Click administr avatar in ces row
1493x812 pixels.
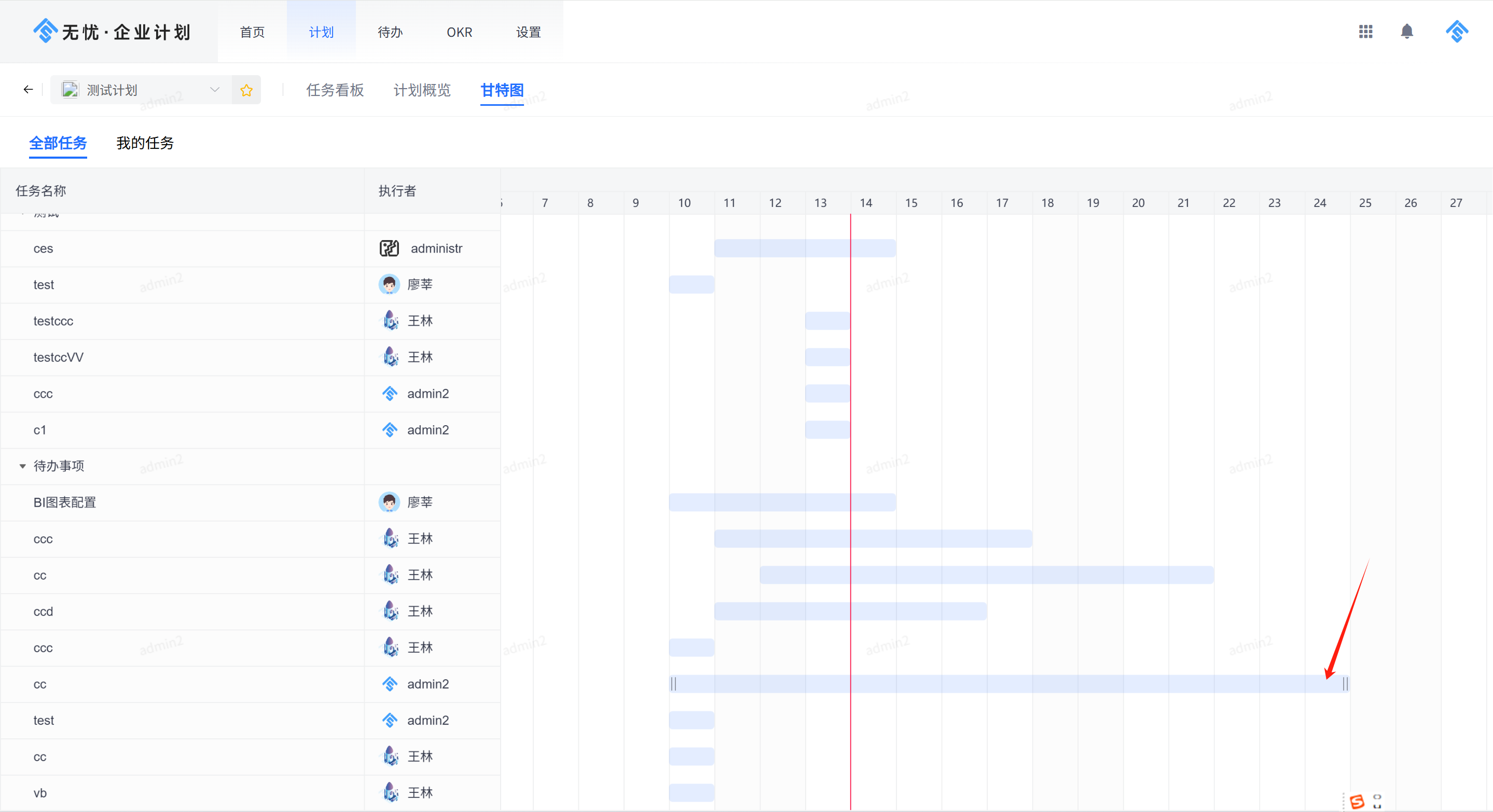tap(389, 248)
